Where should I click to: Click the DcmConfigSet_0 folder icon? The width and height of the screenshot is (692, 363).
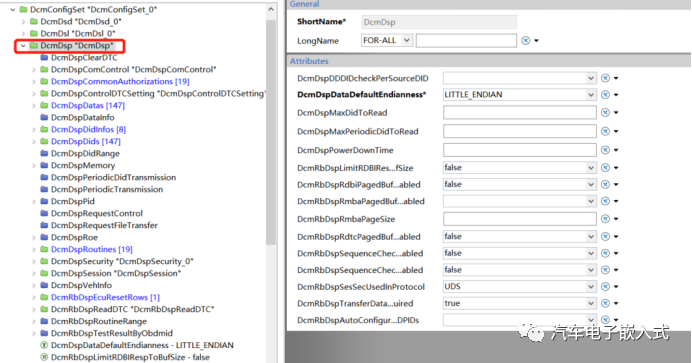23,9
